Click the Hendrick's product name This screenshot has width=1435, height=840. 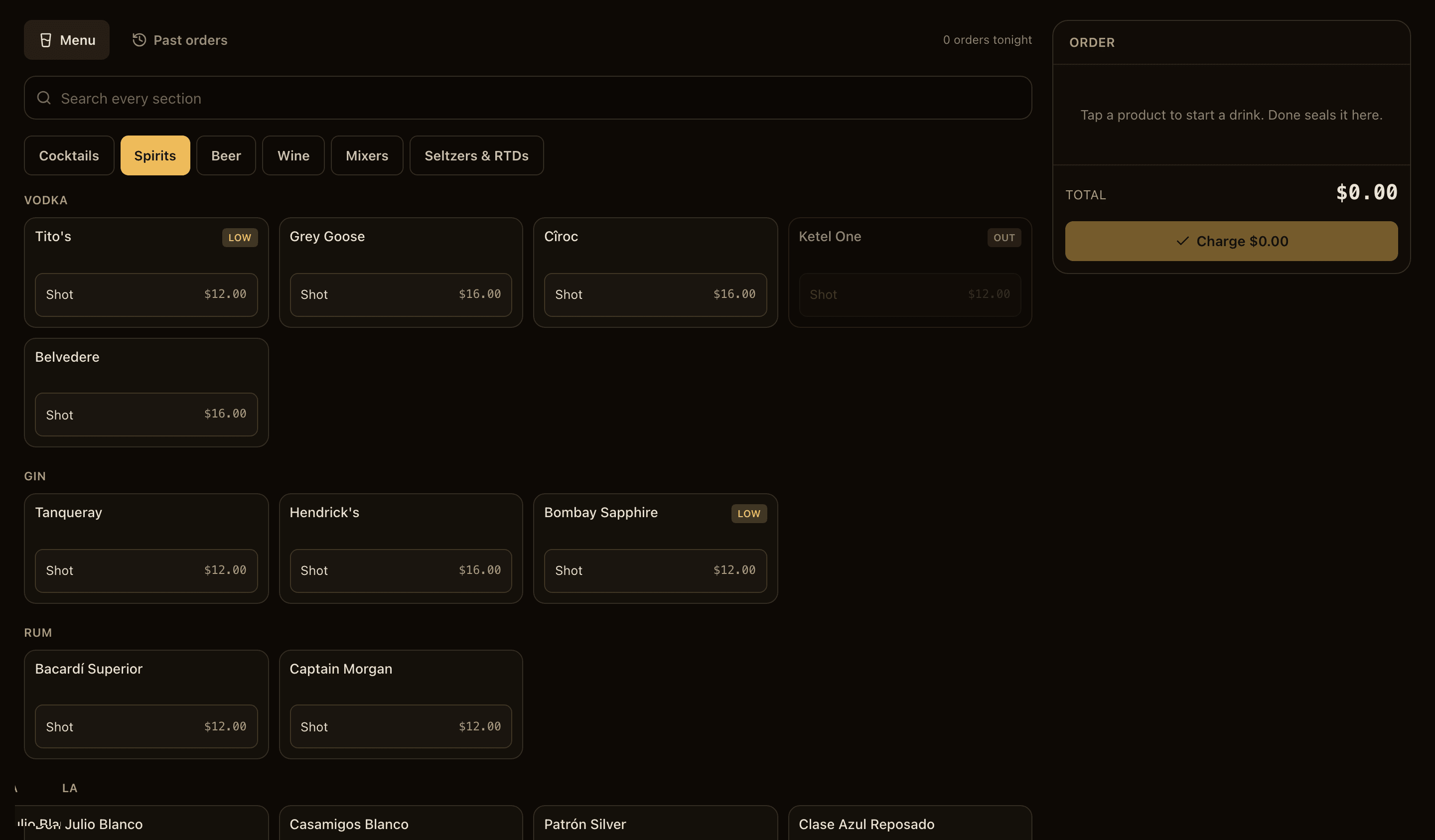click(324, 513)
